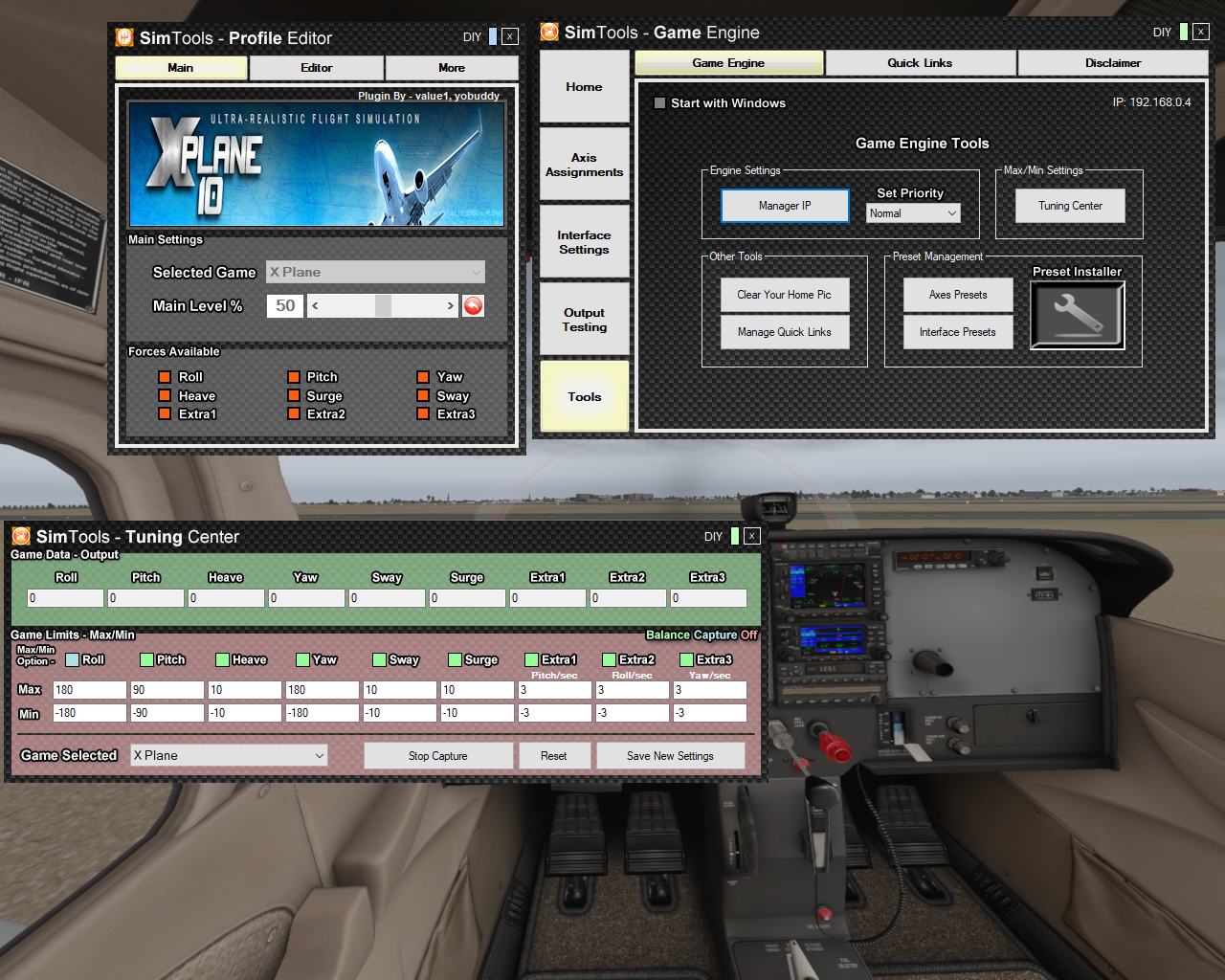
Task: Click the Main Level slider thumb
Action: pyautogui.click(x=383, y=305)
